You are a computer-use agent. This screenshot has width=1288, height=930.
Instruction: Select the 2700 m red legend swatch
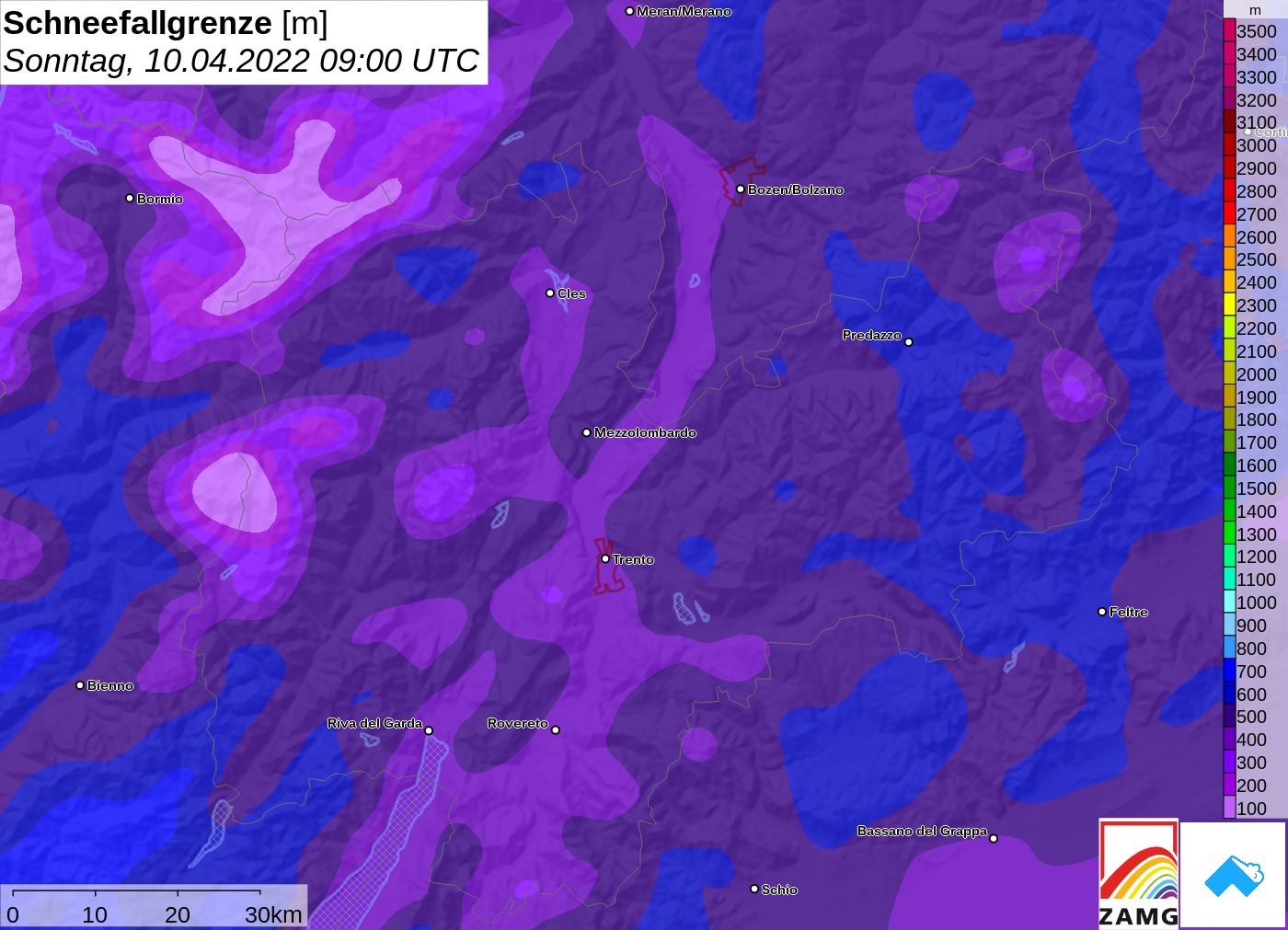1229,213
